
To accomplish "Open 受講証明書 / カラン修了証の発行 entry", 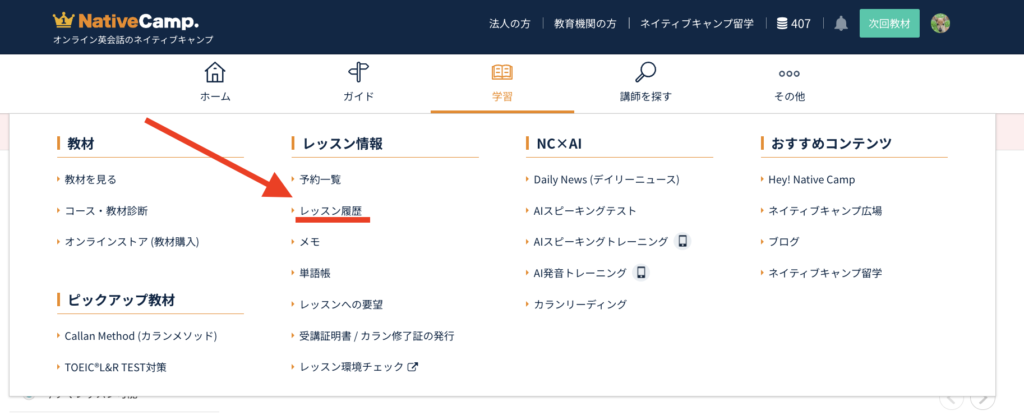I will [x=377, y=336].
